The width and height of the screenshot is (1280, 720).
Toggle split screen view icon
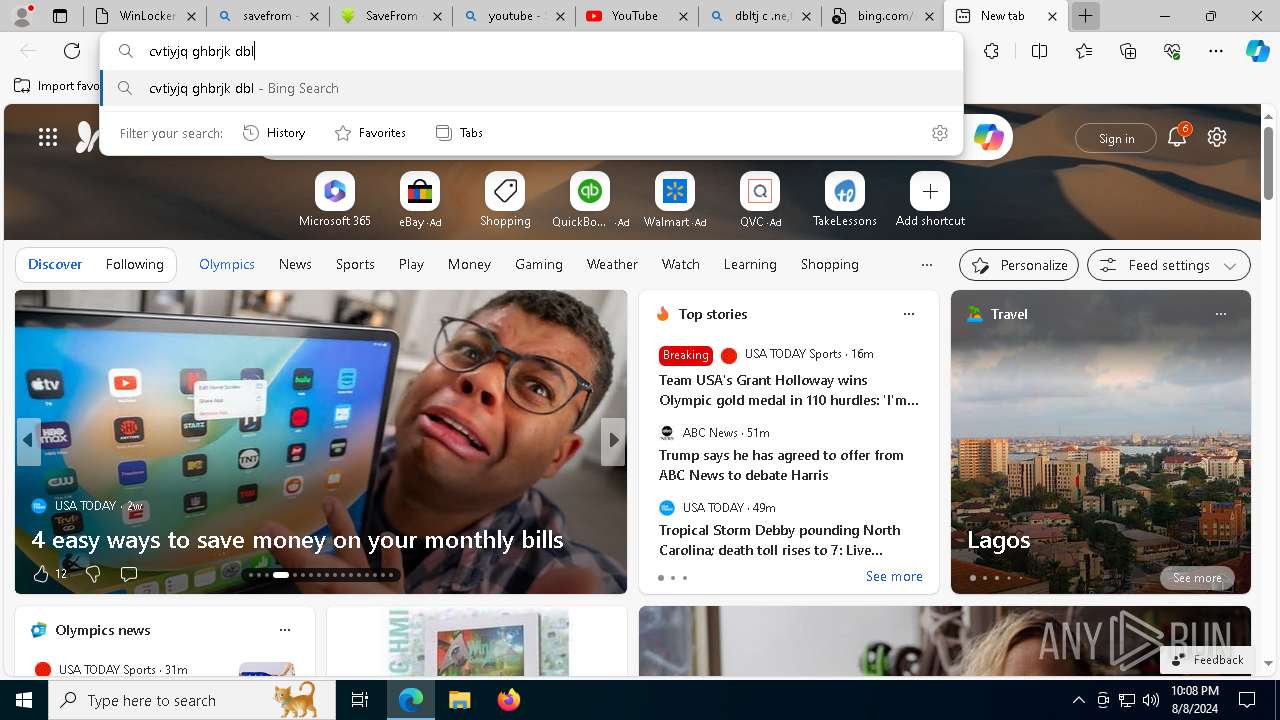coord(1039,51)
